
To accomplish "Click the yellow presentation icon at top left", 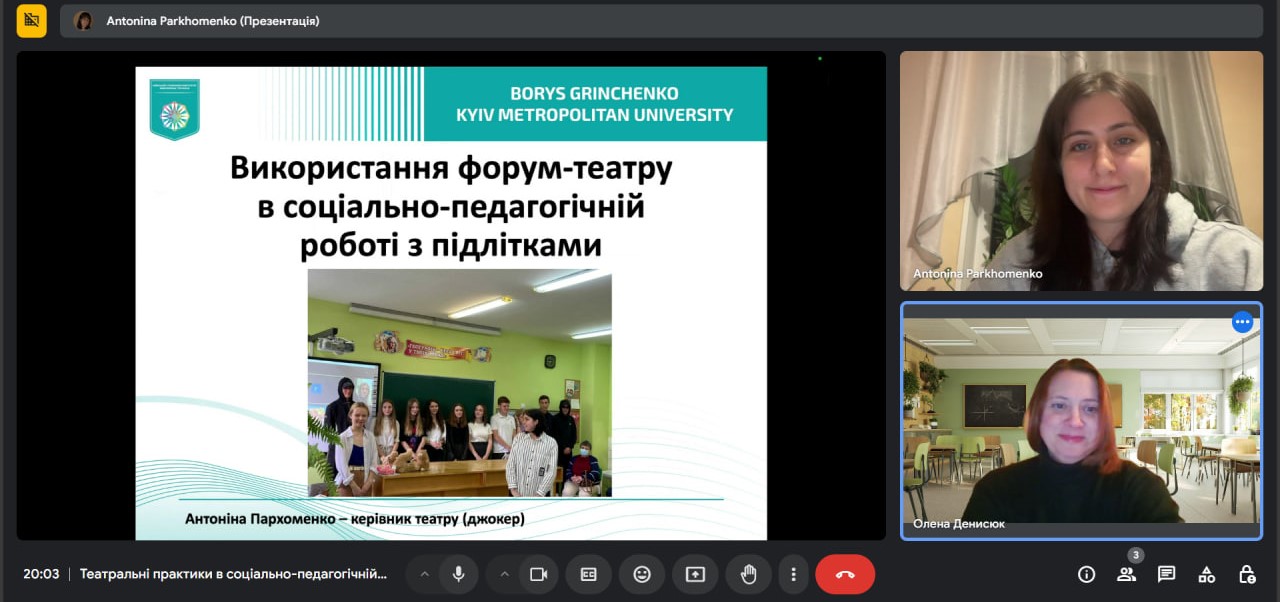I will 32,20.
